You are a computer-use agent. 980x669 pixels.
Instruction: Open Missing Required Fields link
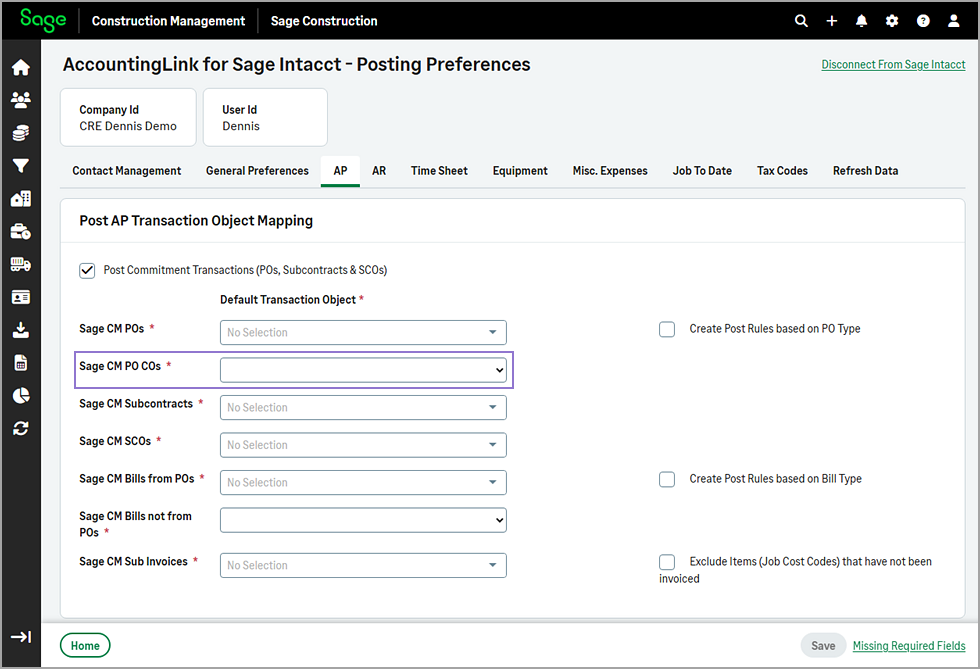point(909,646)
